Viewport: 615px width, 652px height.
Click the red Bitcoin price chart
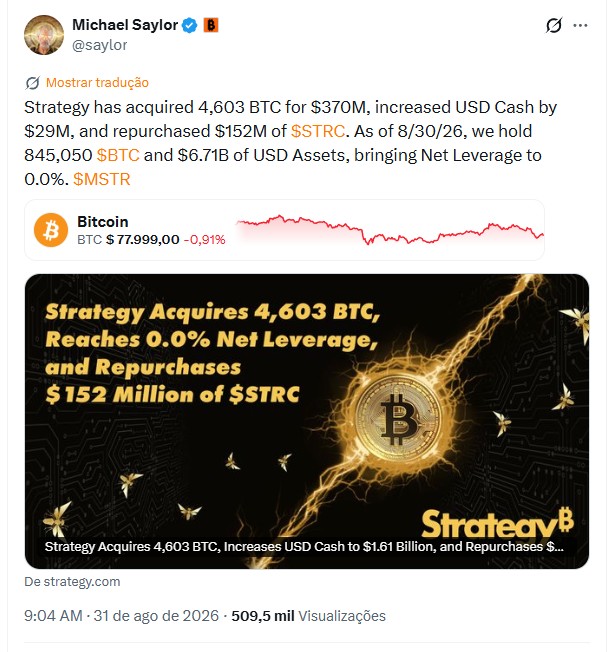[390, 230]
